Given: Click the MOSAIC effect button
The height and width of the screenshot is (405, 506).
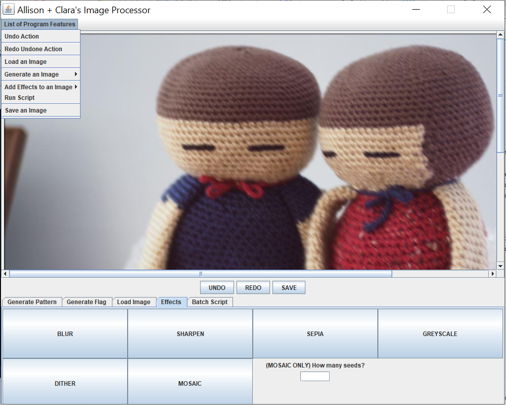Looking at the screenshot, I should click(190, 383).
